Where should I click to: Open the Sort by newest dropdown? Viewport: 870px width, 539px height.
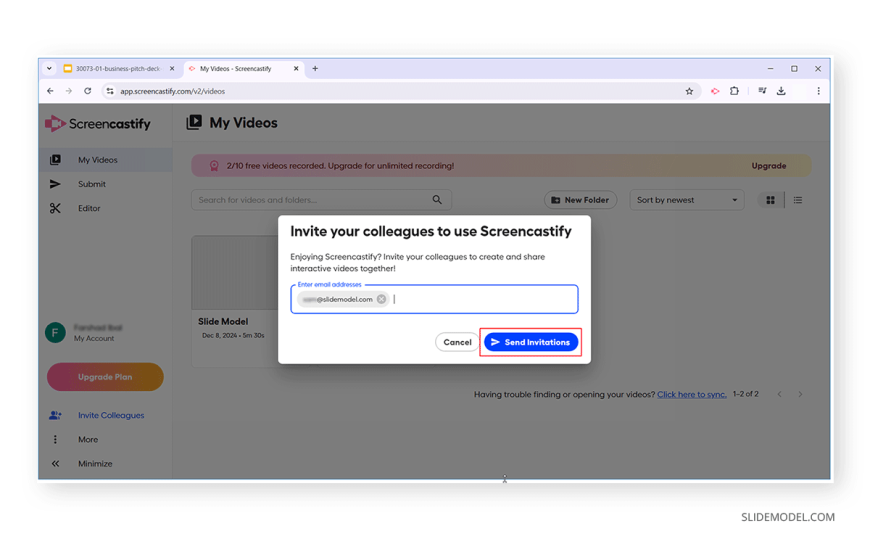687,200
